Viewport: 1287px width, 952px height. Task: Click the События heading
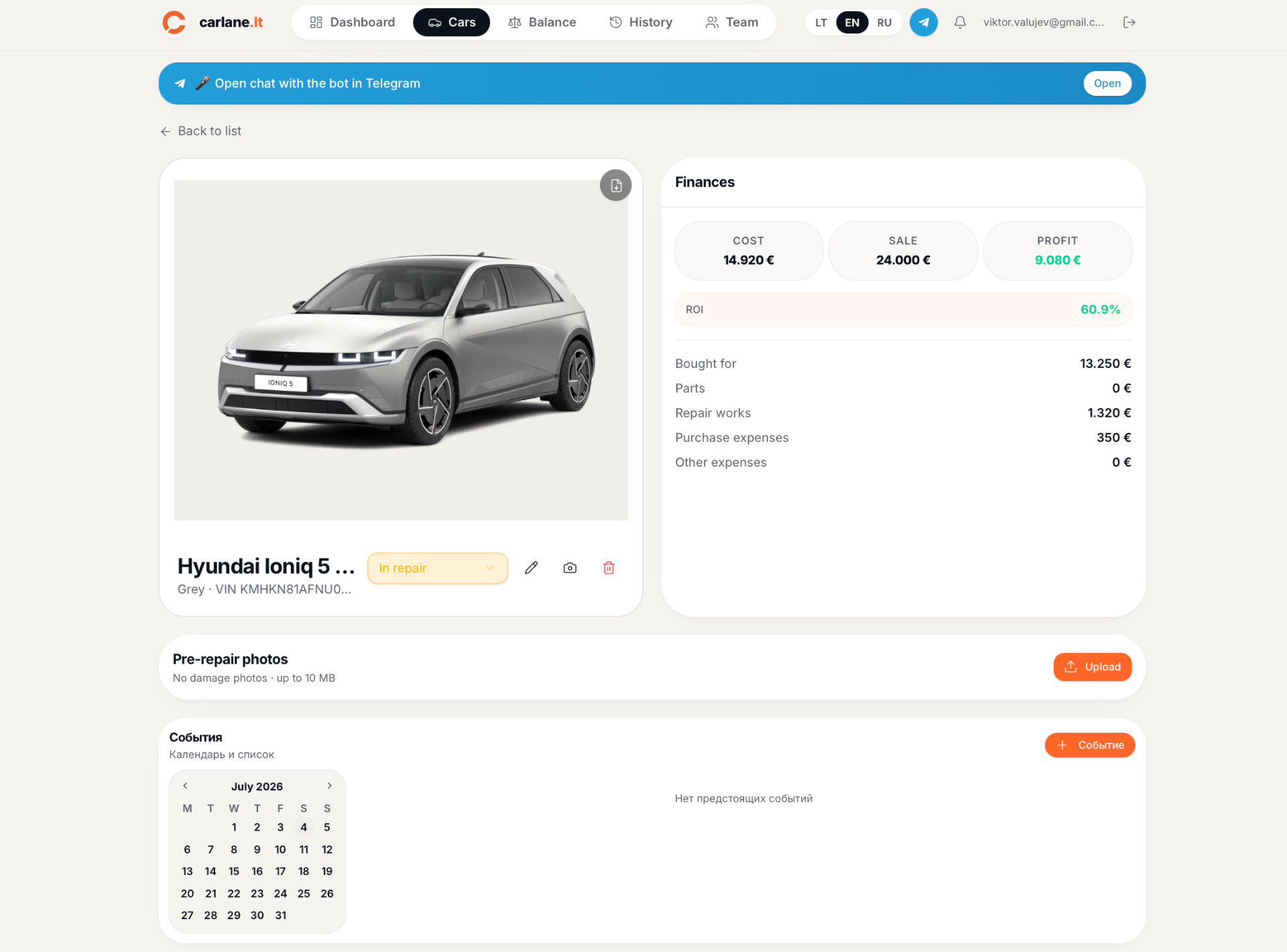196,737
